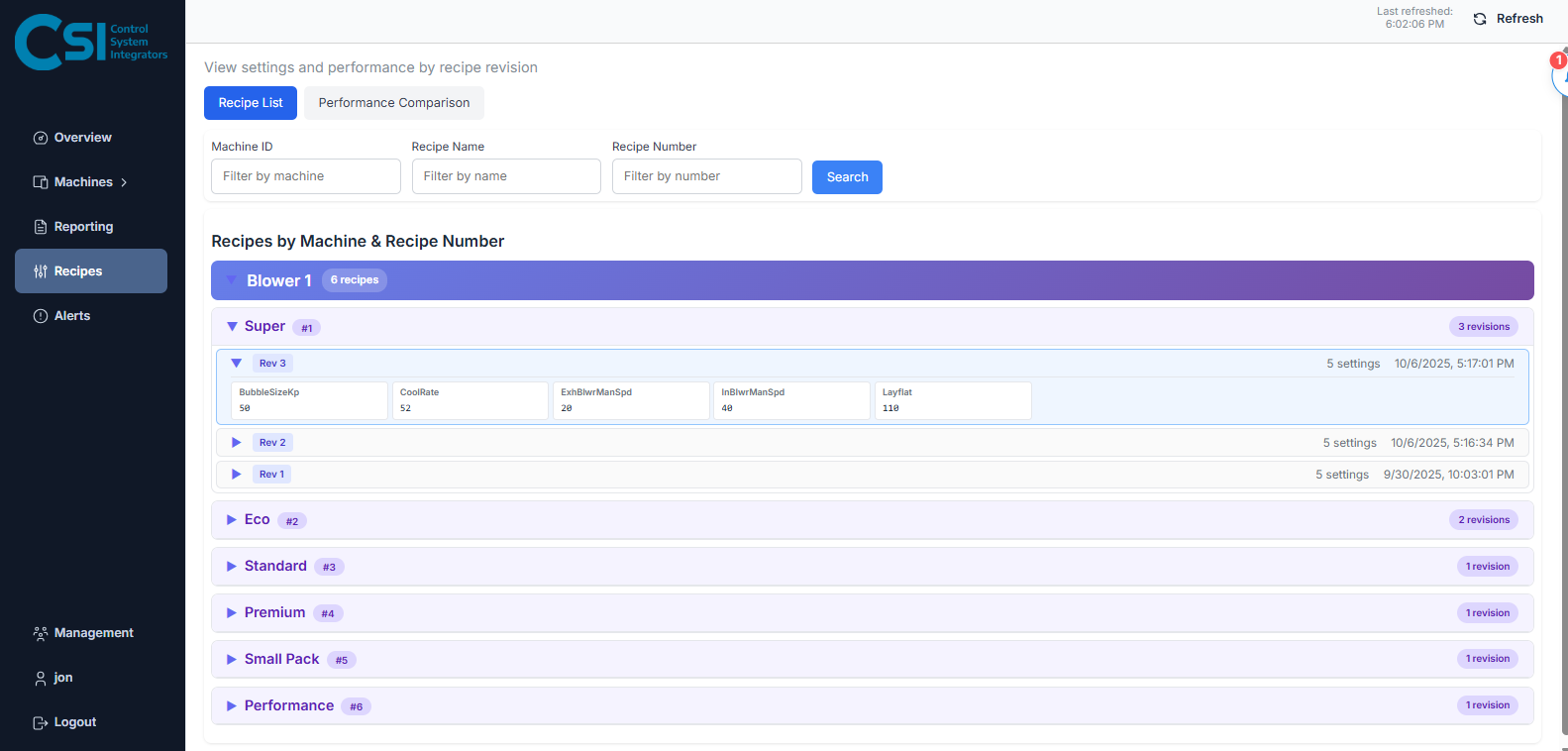Image resolution: width=1568 pixels, height=751 pixels.
Task: Open the Management page
Action: pyautogui.click(x=91, y=633)
